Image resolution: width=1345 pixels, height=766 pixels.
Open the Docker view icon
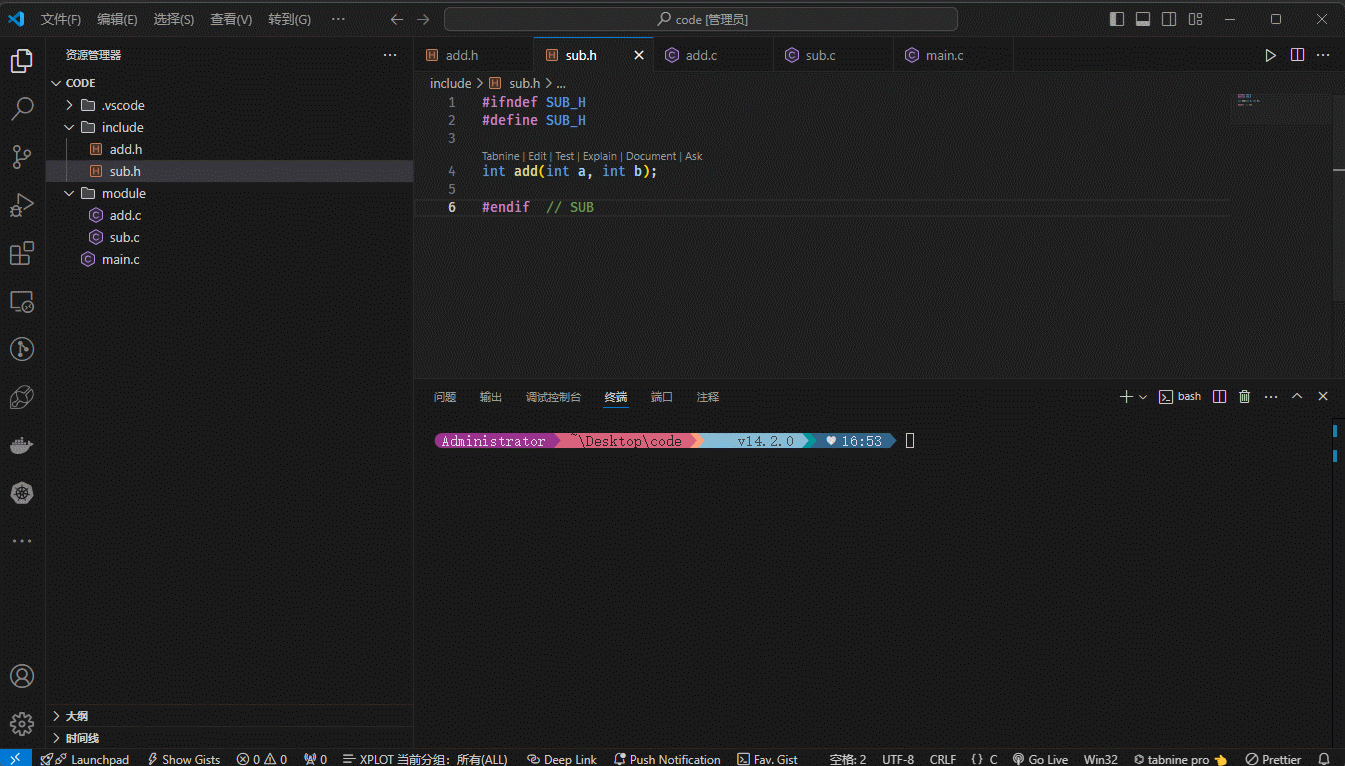(x=22, y=445)
